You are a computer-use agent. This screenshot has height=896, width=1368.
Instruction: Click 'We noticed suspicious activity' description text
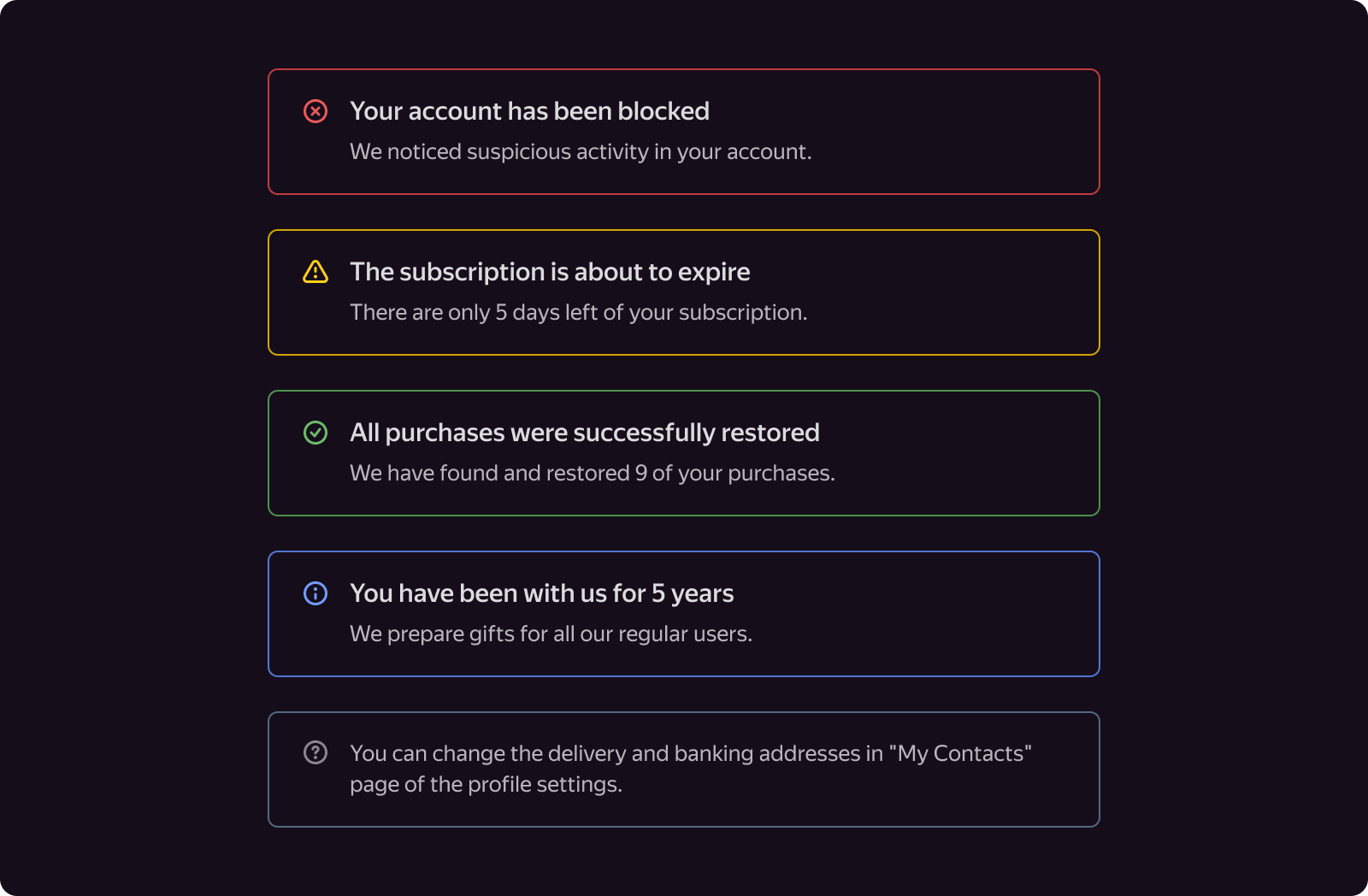[581, 152]
